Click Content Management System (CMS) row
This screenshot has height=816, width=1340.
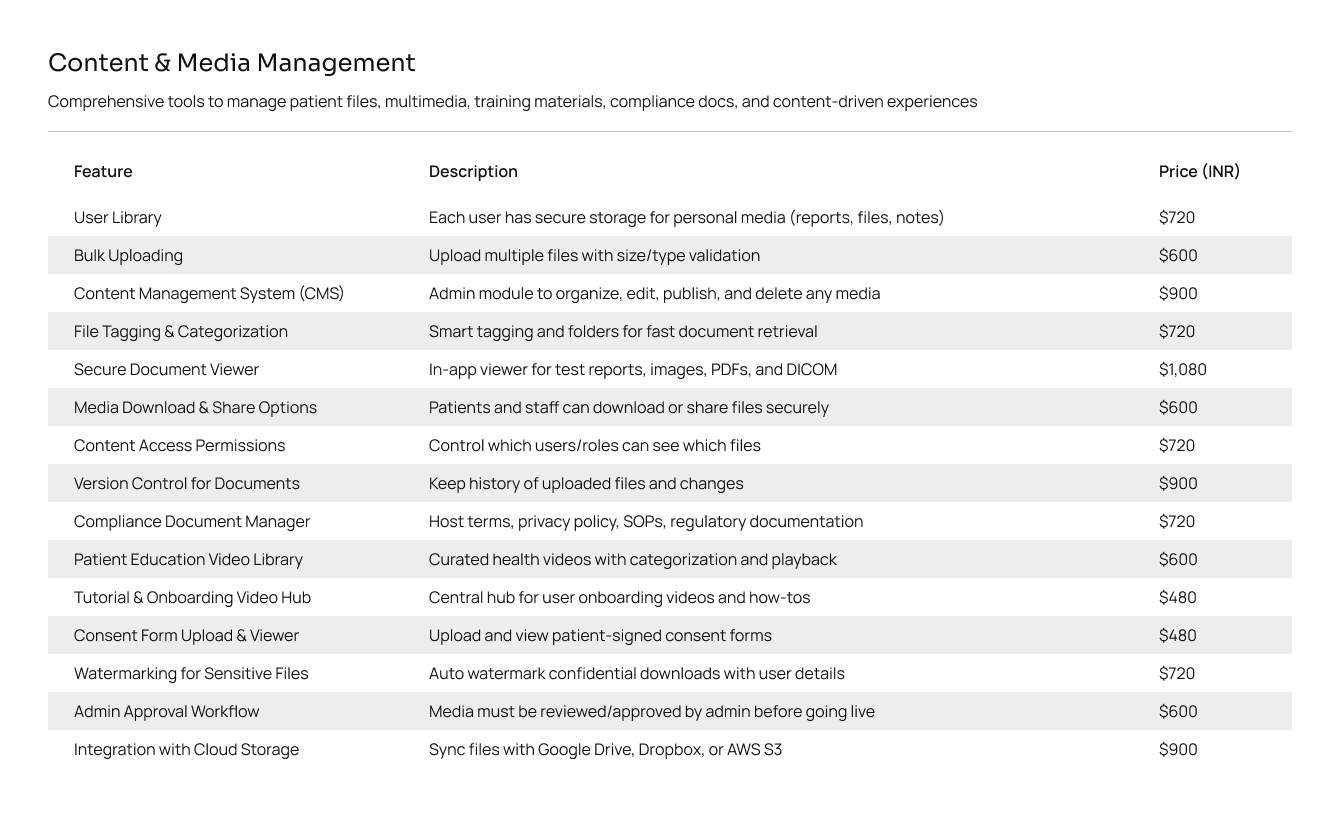670,293
